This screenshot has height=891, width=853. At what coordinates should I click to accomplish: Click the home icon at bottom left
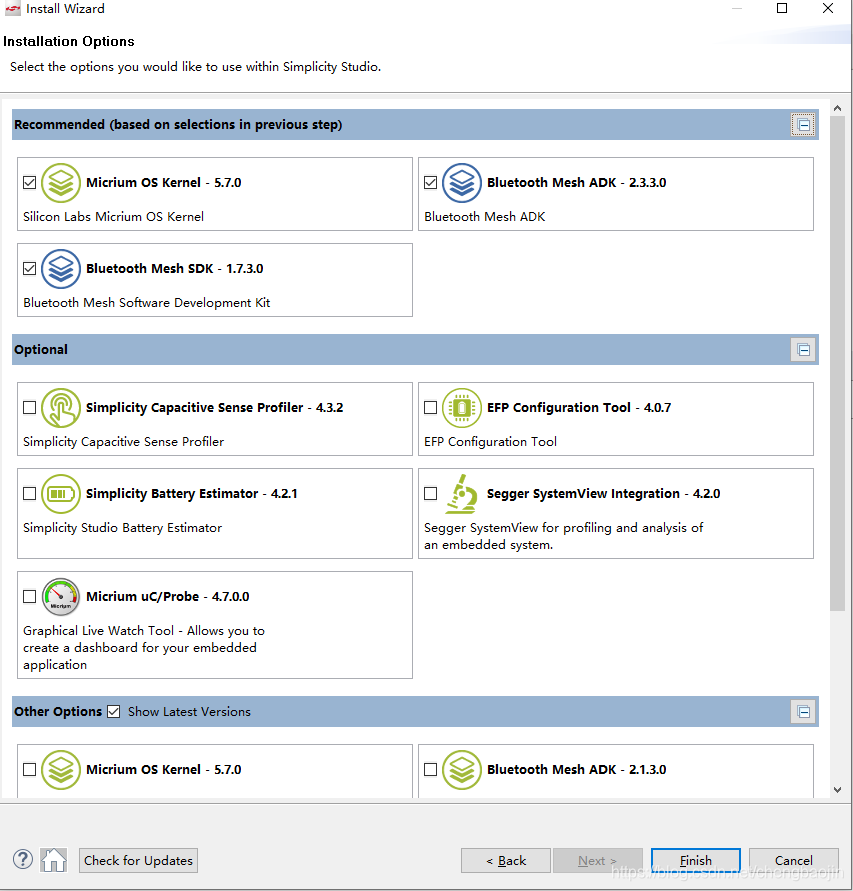point(53,860)
